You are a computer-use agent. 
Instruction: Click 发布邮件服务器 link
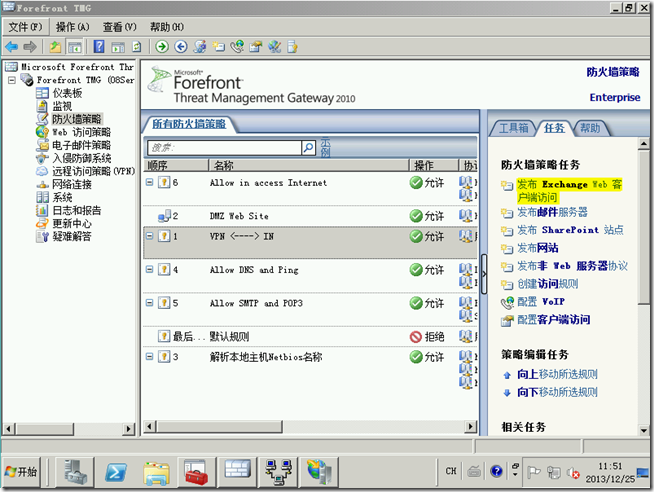click(552, 212)
